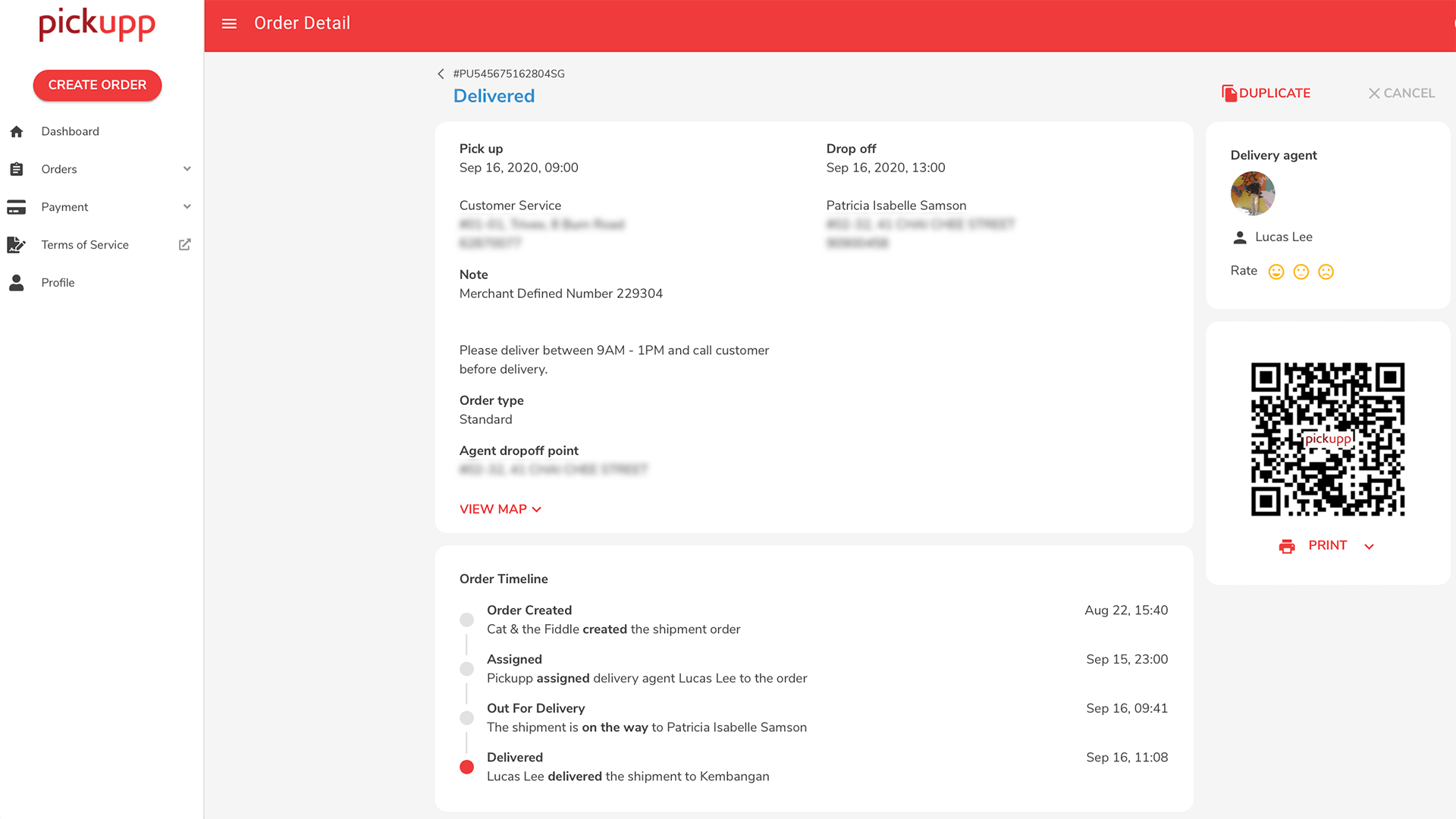Click agent name Lucas Lee
Viewport: 1456px width, 819px height.
[x=1284, y=237]
